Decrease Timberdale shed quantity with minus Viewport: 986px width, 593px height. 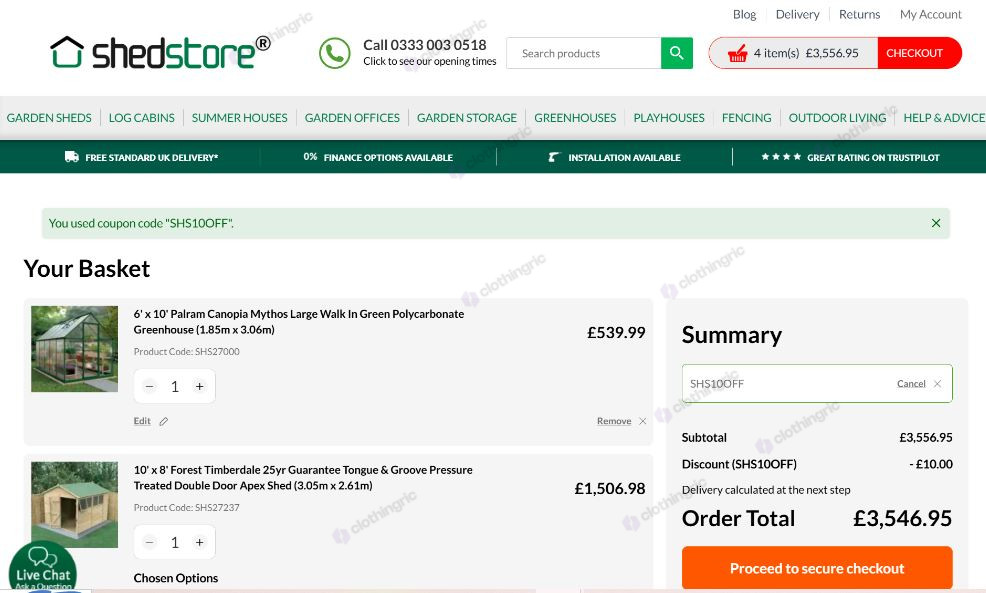point(149,542)
